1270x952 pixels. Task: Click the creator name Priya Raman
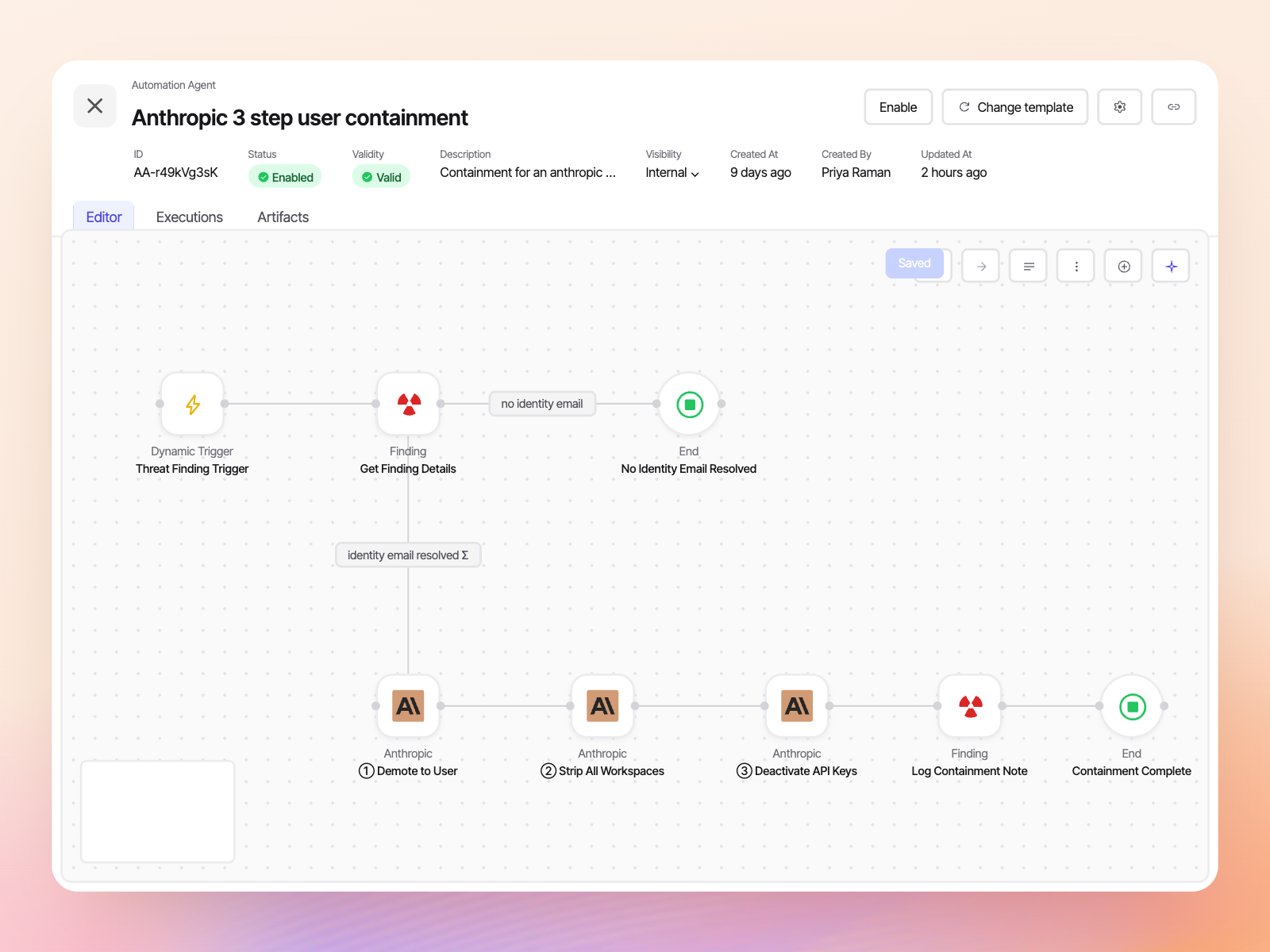click(856, 172)
